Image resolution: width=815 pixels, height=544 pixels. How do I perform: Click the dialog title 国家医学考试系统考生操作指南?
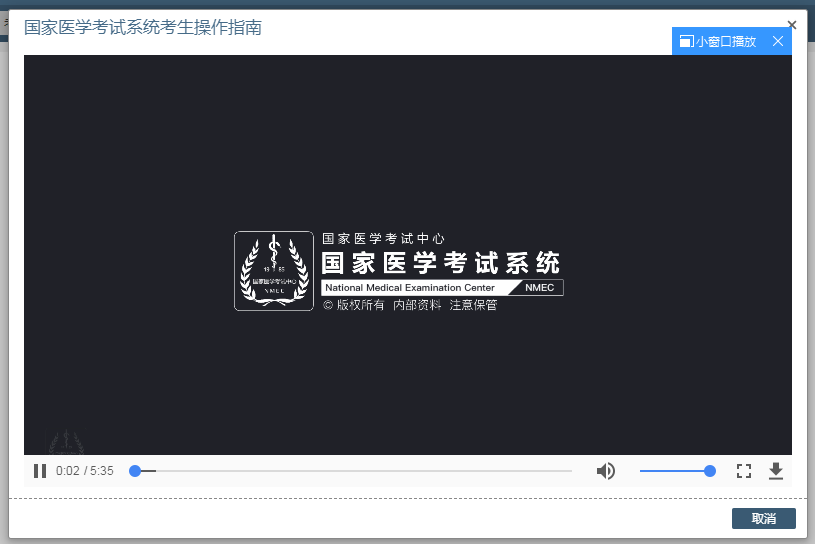143,28
